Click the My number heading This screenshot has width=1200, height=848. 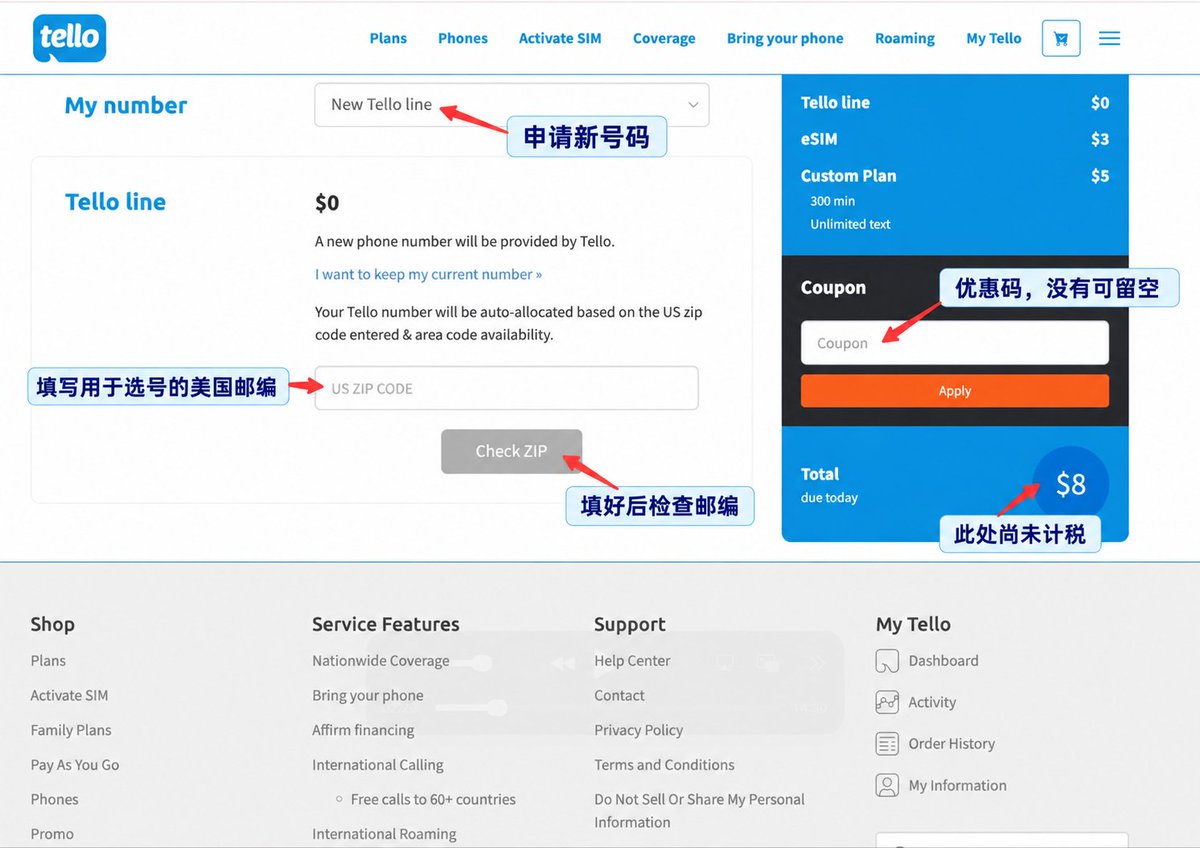(x=126, y=105)
